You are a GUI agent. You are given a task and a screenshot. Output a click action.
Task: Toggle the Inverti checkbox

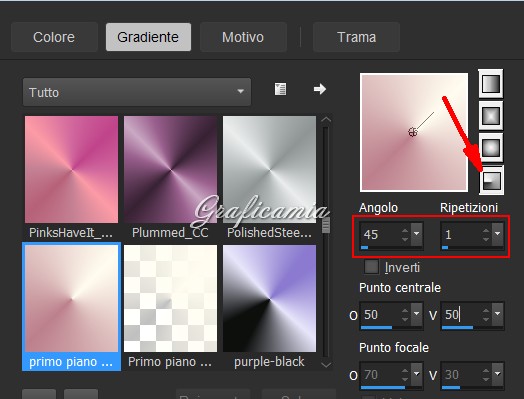(x=371, y=267)
